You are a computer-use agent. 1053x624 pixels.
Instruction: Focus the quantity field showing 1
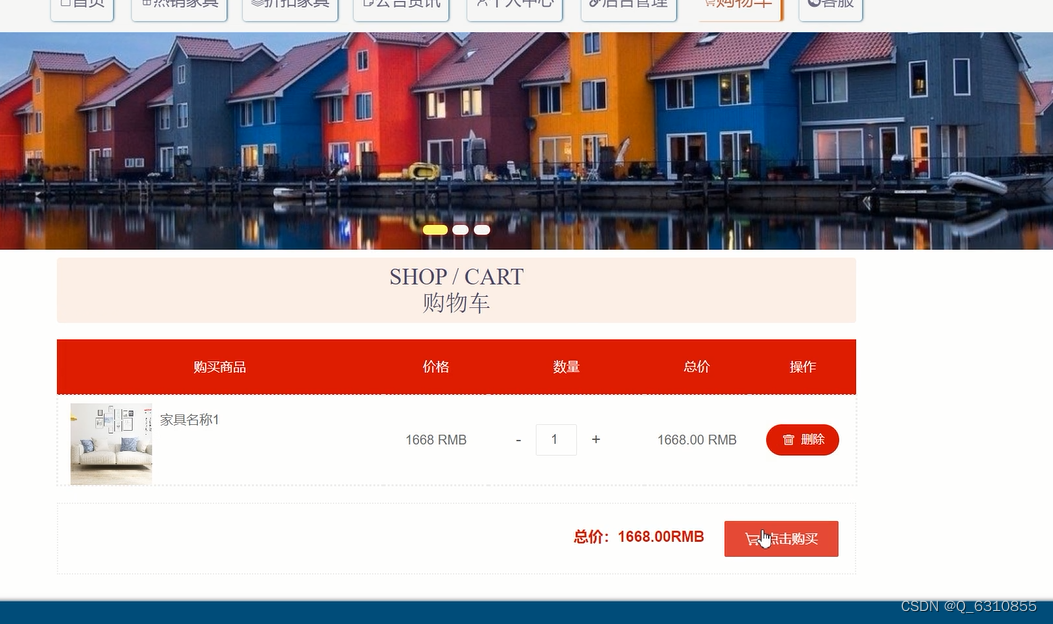point(556,440)
